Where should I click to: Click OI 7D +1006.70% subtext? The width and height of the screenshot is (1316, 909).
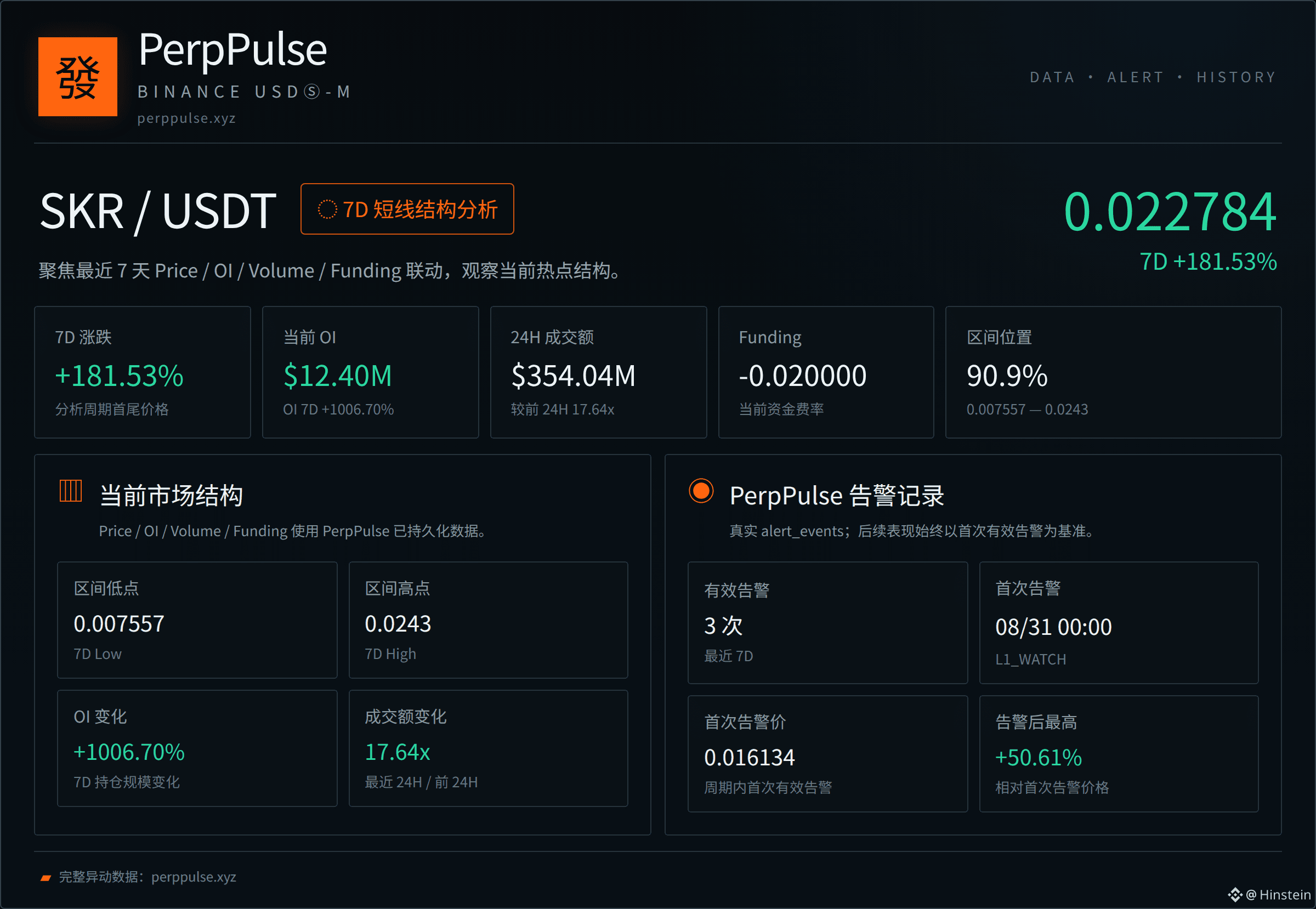click(338, 410)
